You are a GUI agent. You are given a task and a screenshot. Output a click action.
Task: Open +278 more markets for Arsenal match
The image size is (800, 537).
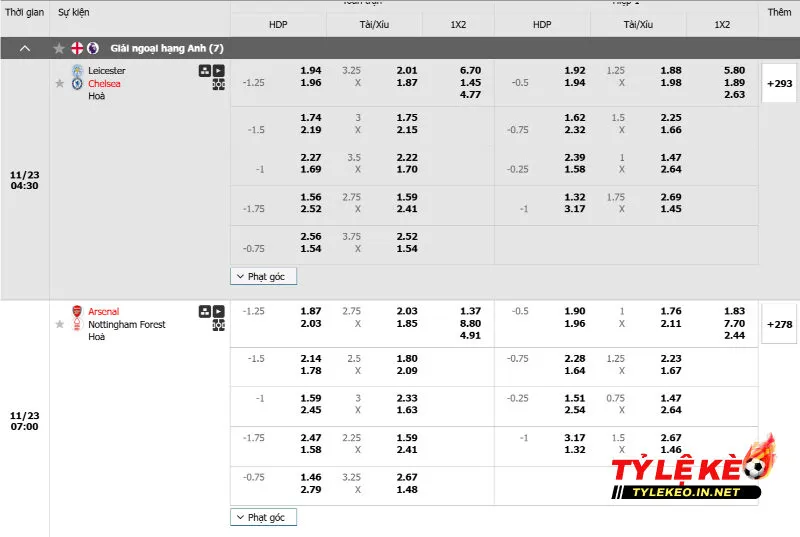(779, 324)
